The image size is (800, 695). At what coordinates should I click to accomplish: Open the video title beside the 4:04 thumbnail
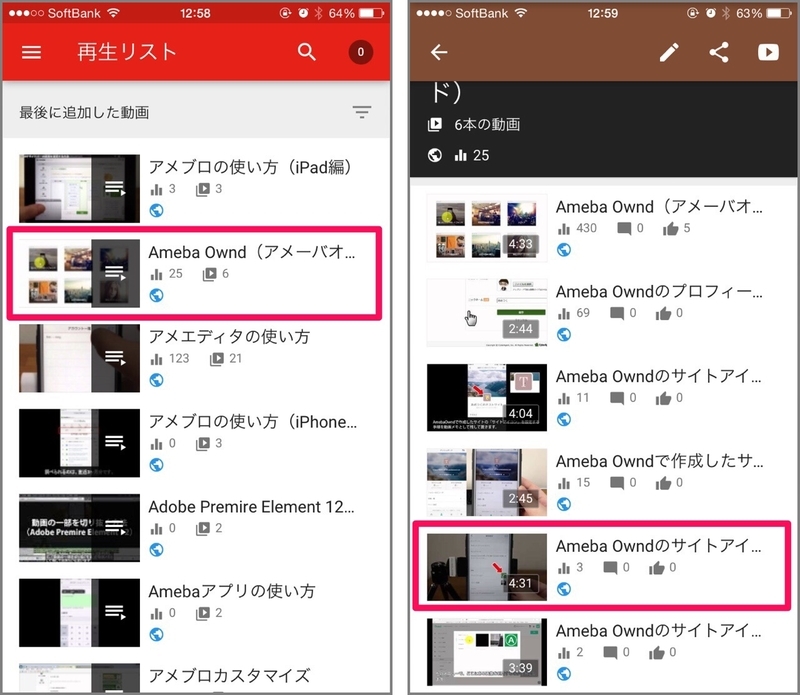pos(659,376)
